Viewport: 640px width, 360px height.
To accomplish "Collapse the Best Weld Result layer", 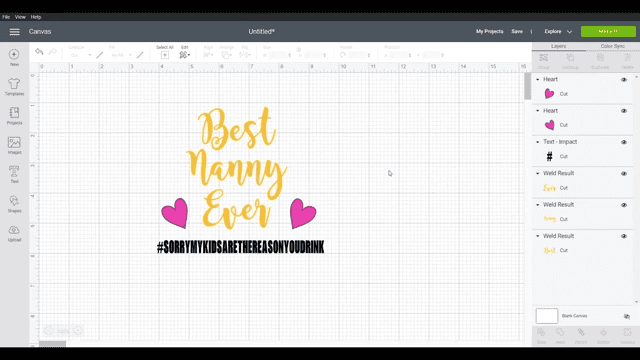I will coord(538,236).
